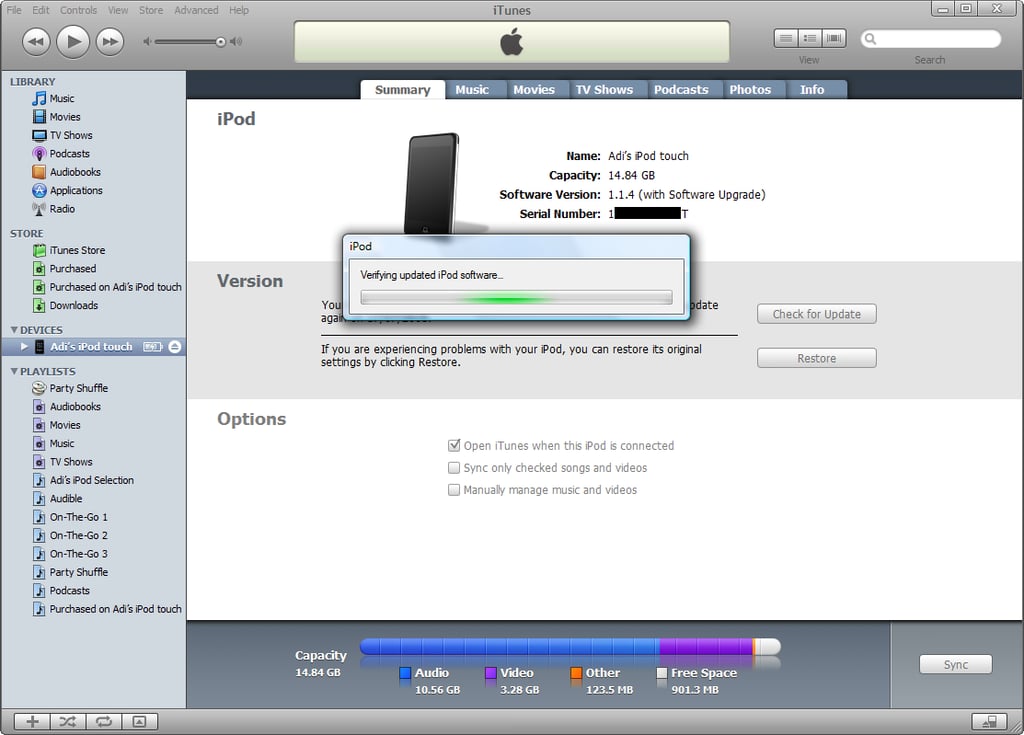Viewport: 1024px width, 735px height.
Task: Eject Adi's iPod touch
Action: (x=174, y=346)
